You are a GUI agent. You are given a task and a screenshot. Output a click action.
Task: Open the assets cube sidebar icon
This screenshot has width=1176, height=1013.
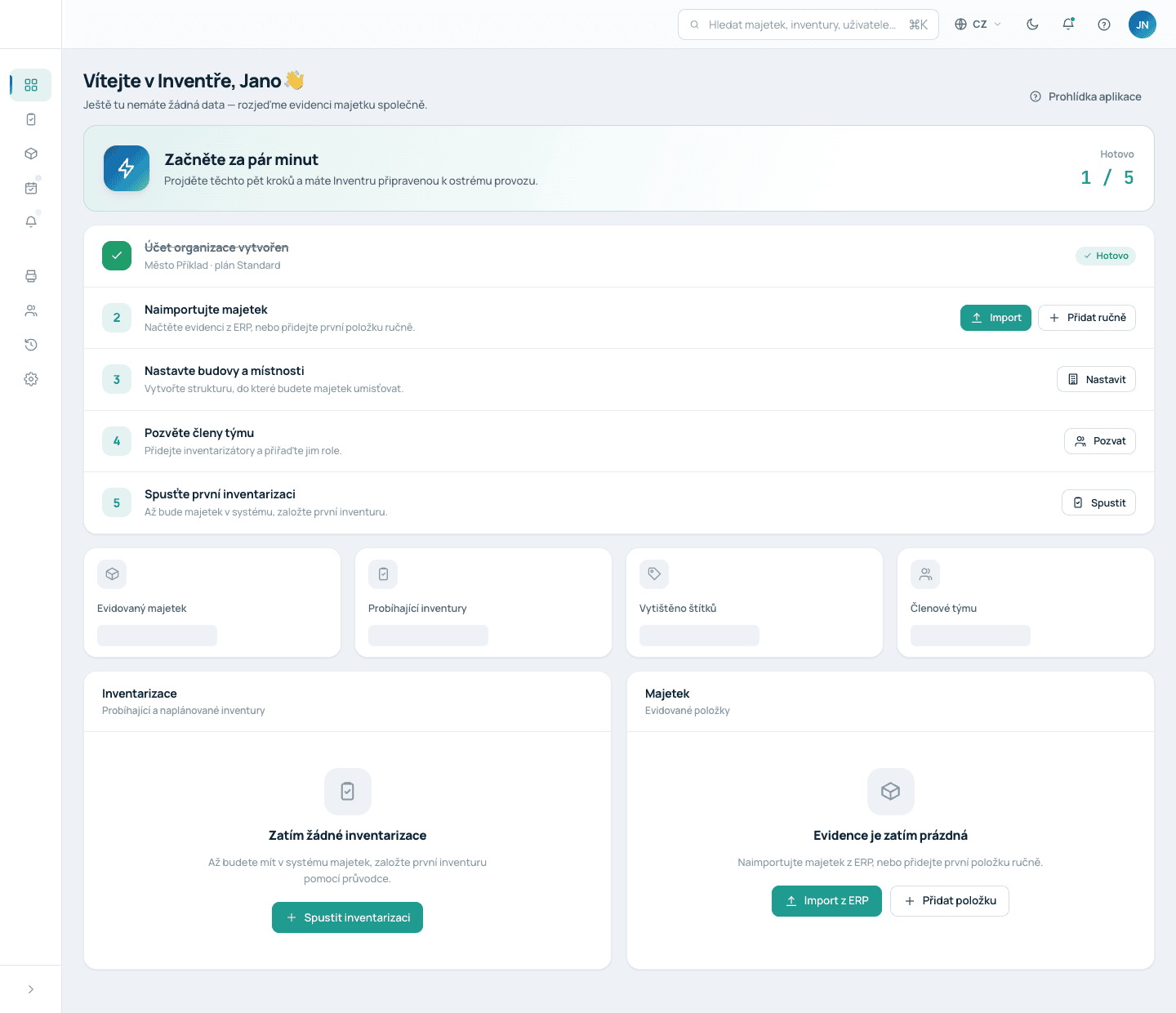31,154
